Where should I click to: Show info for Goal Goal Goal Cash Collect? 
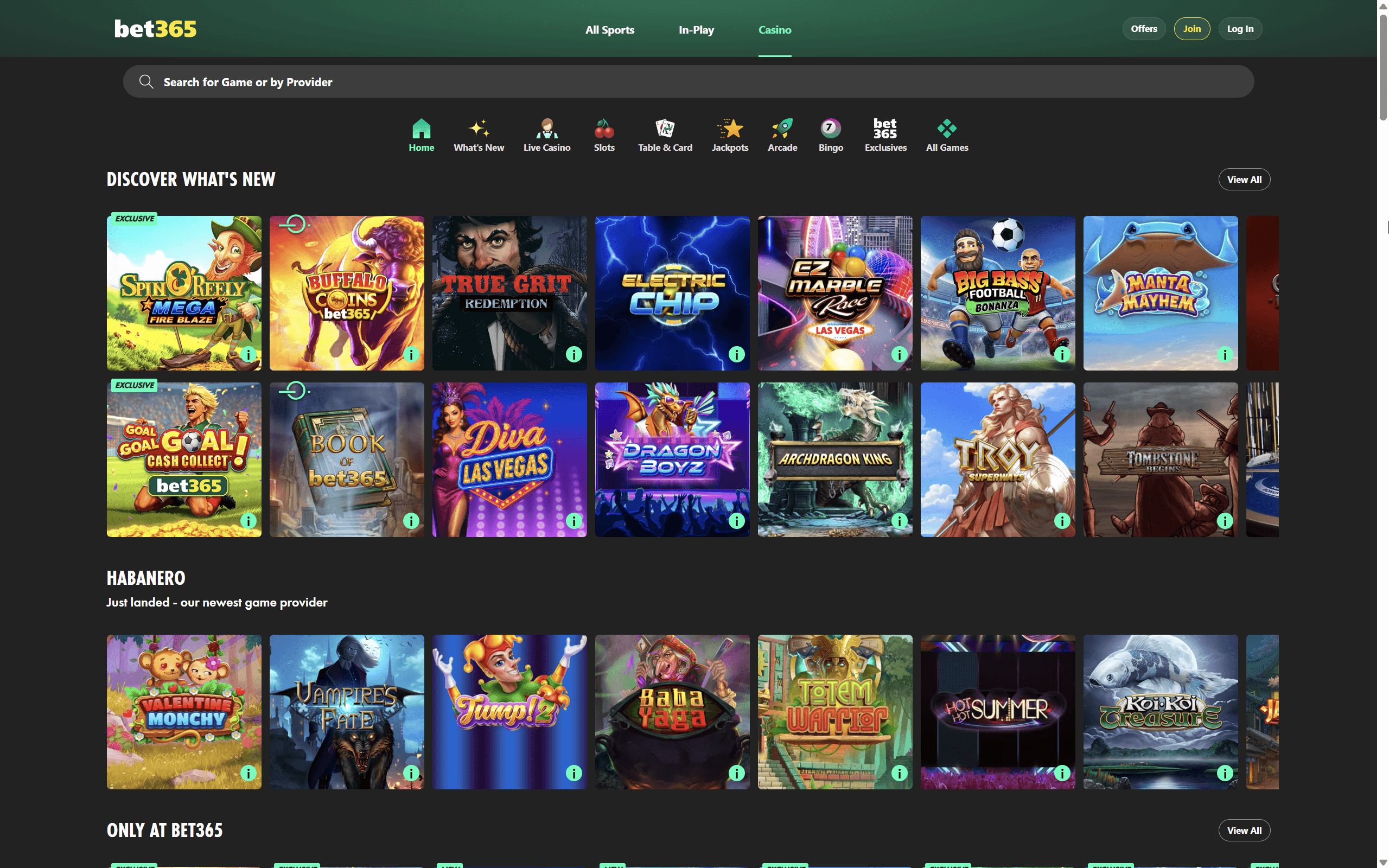coord(248,521)
